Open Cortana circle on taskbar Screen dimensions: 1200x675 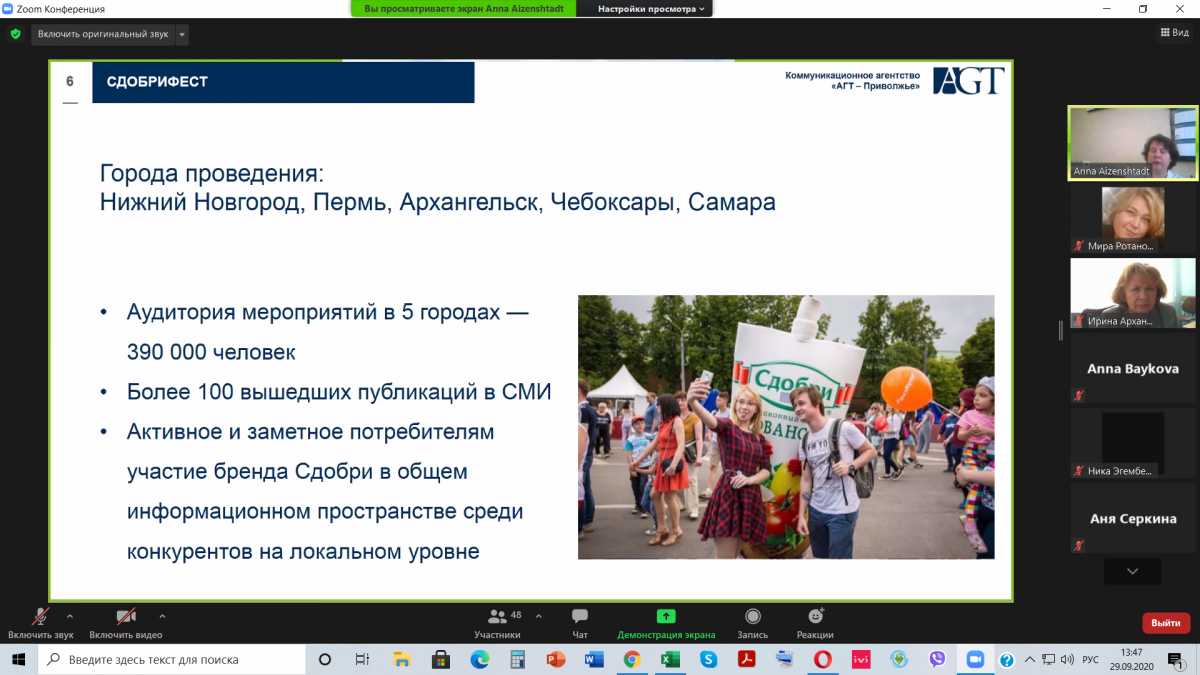click(325, 660)
